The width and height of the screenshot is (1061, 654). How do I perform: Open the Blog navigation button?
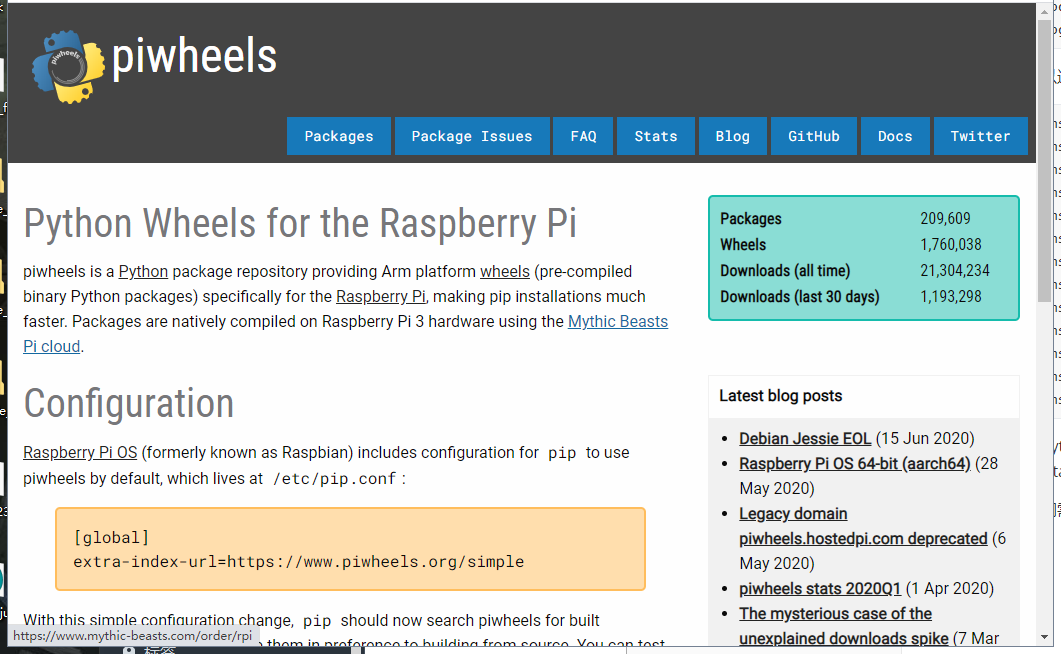click(732, 137)
